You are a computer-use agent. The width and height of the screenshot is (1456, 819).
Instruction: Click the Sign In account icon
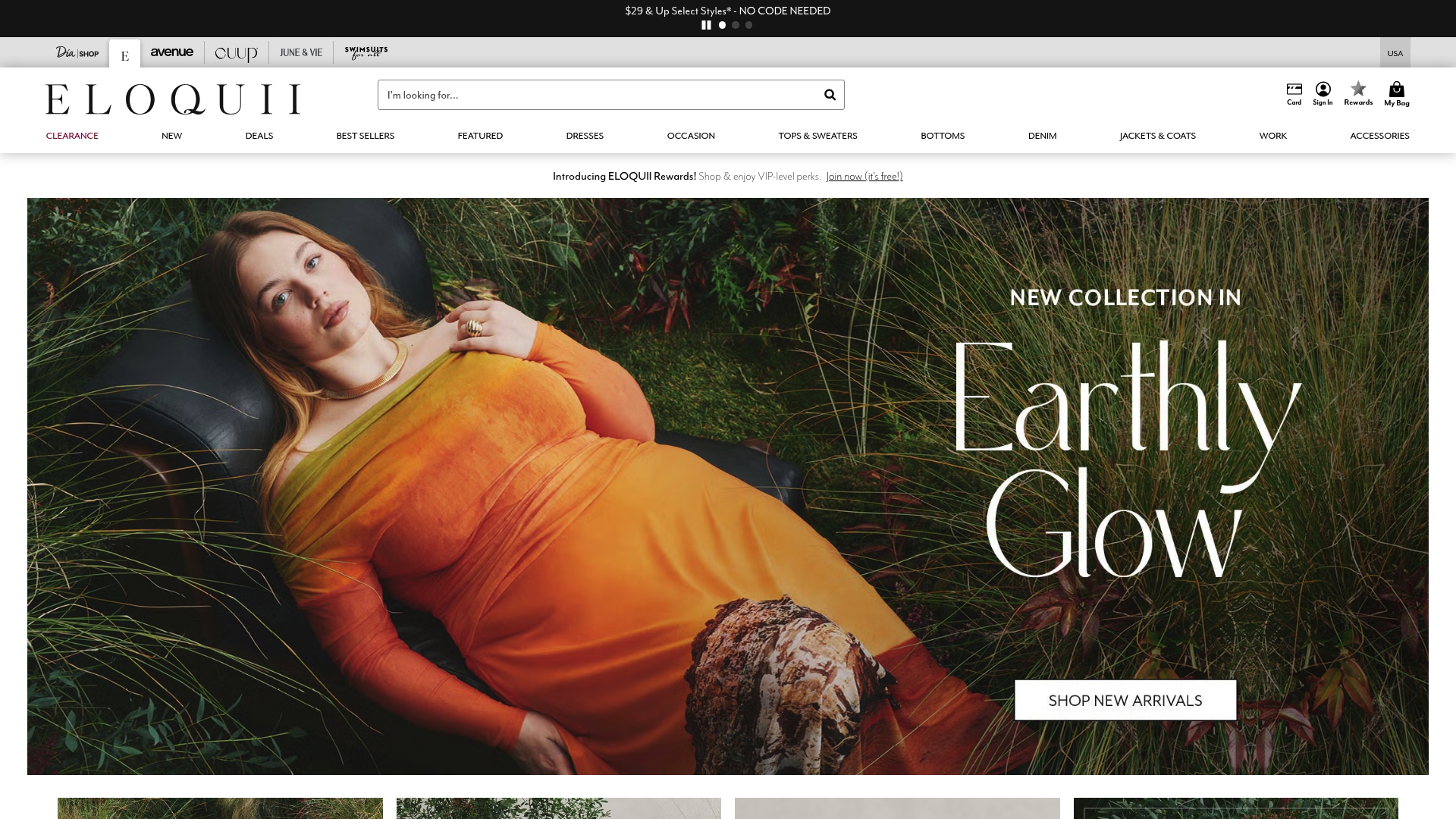pos(1323,89)
